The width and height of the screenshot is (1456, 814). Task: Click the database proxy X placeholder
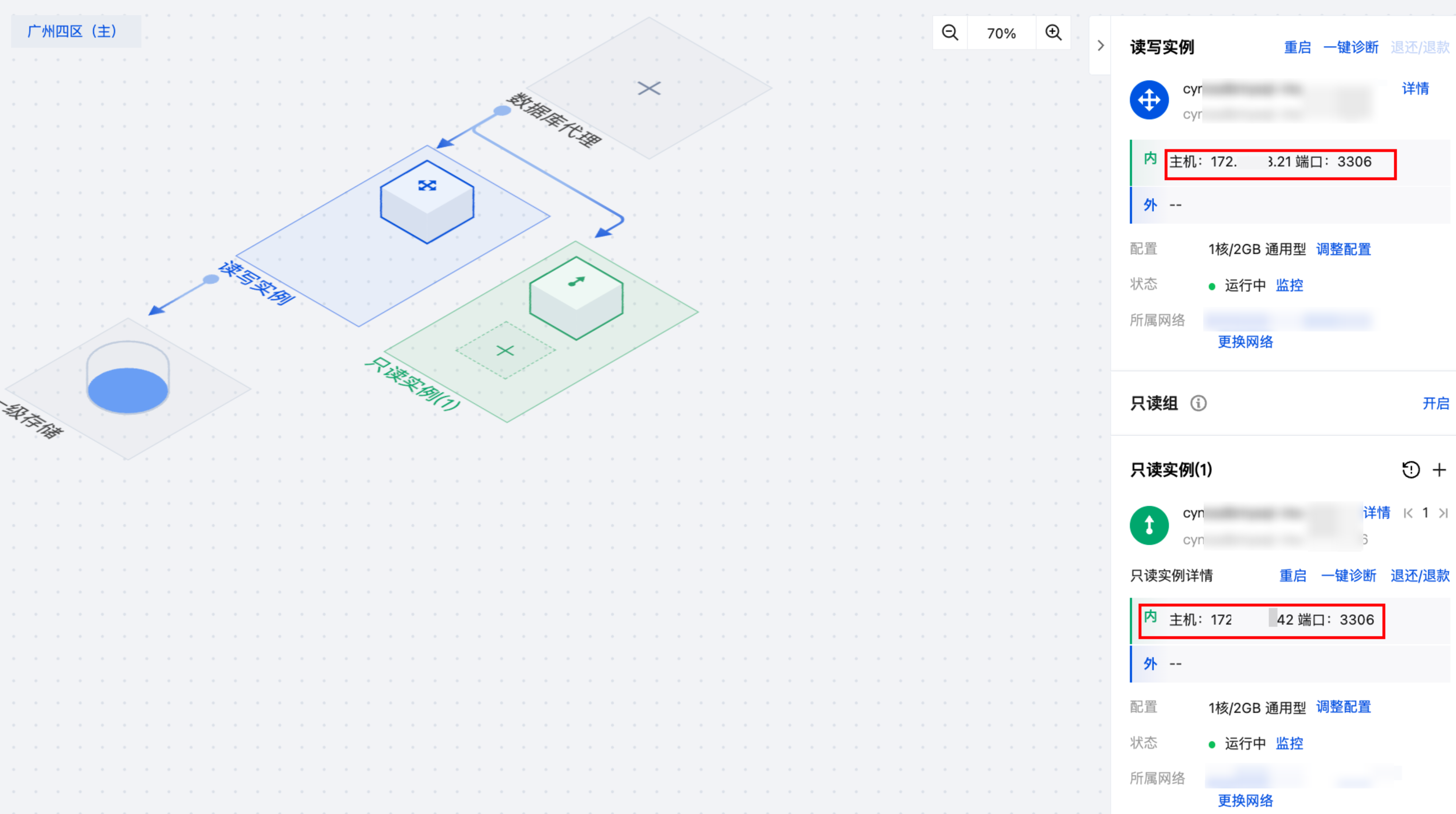649,88
